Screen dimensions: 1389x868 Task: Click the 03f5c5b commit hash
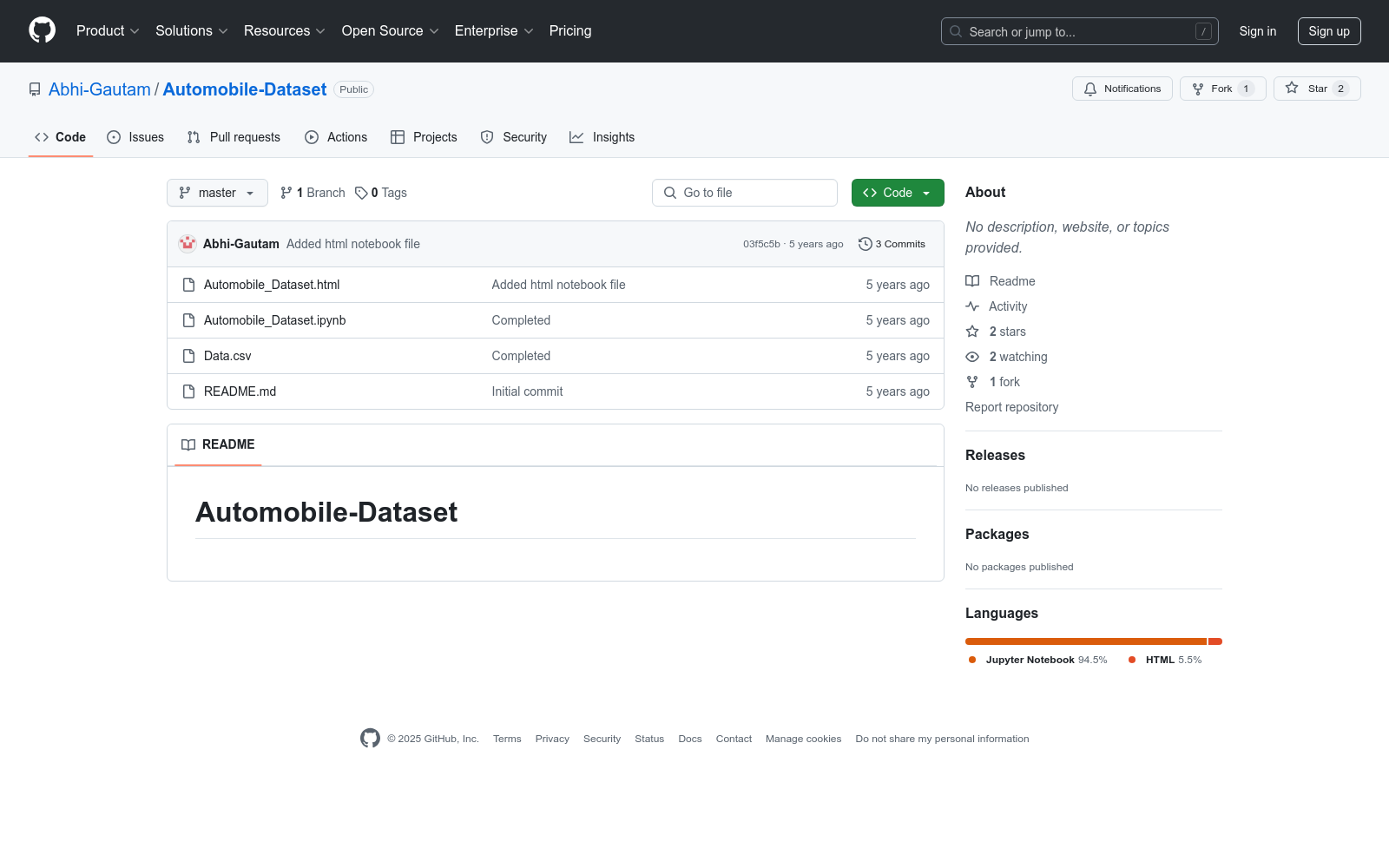[x=761, y=244]
